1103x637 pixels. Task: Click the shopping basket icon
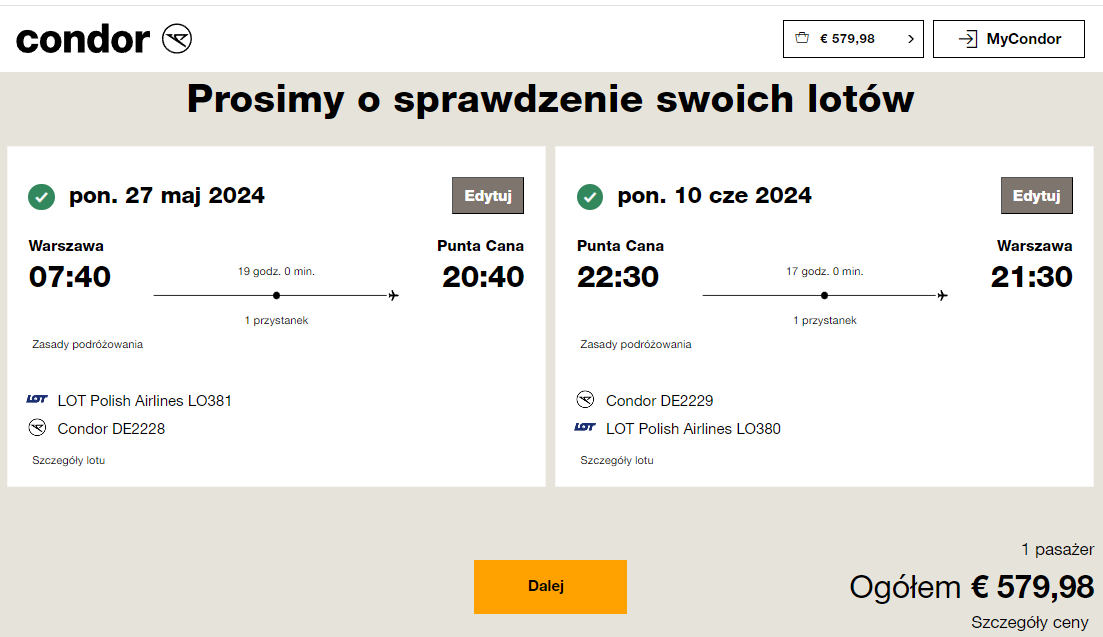coord(802,38)
